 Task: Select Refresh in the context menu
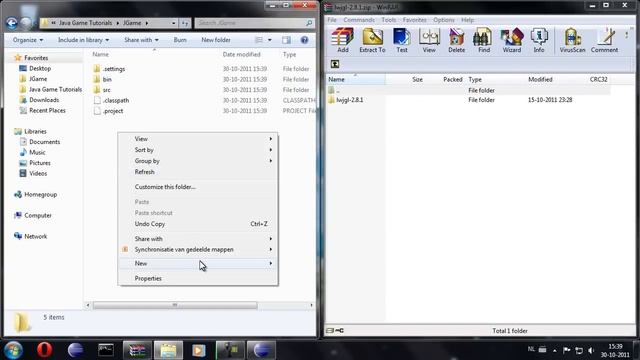[x=198, y=172]
